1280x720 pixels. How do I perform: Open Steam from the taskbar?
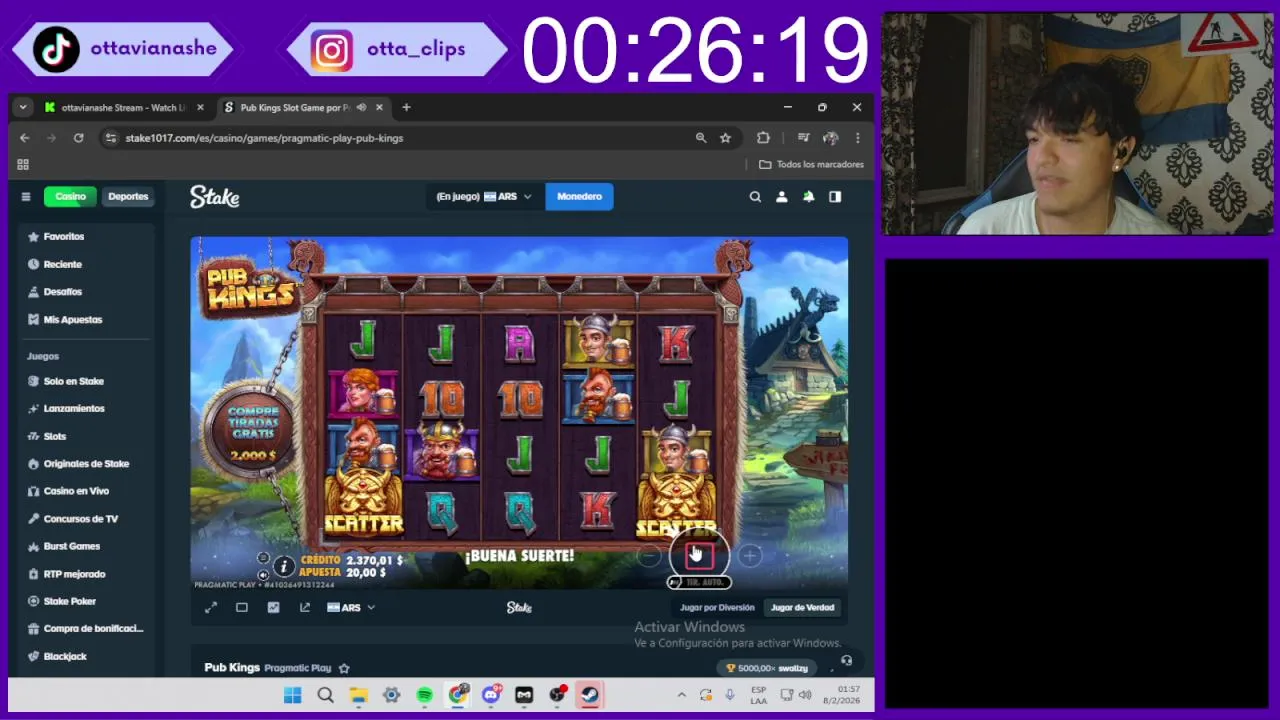590,695
